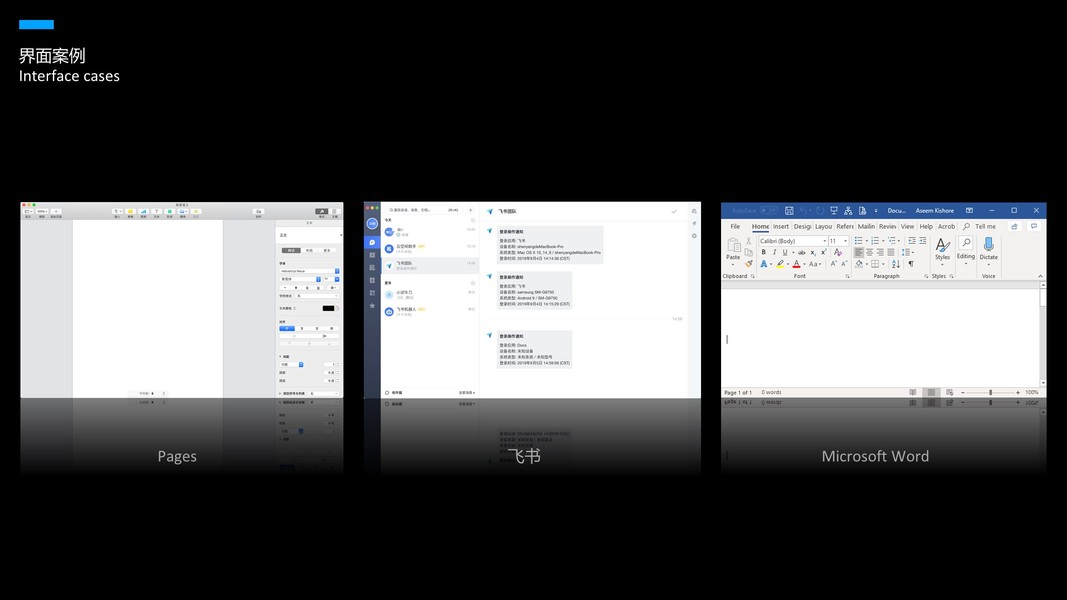1067x600 pixels.
Task: Click the Clear Formatting icon in Word
Action: point(838,252)
